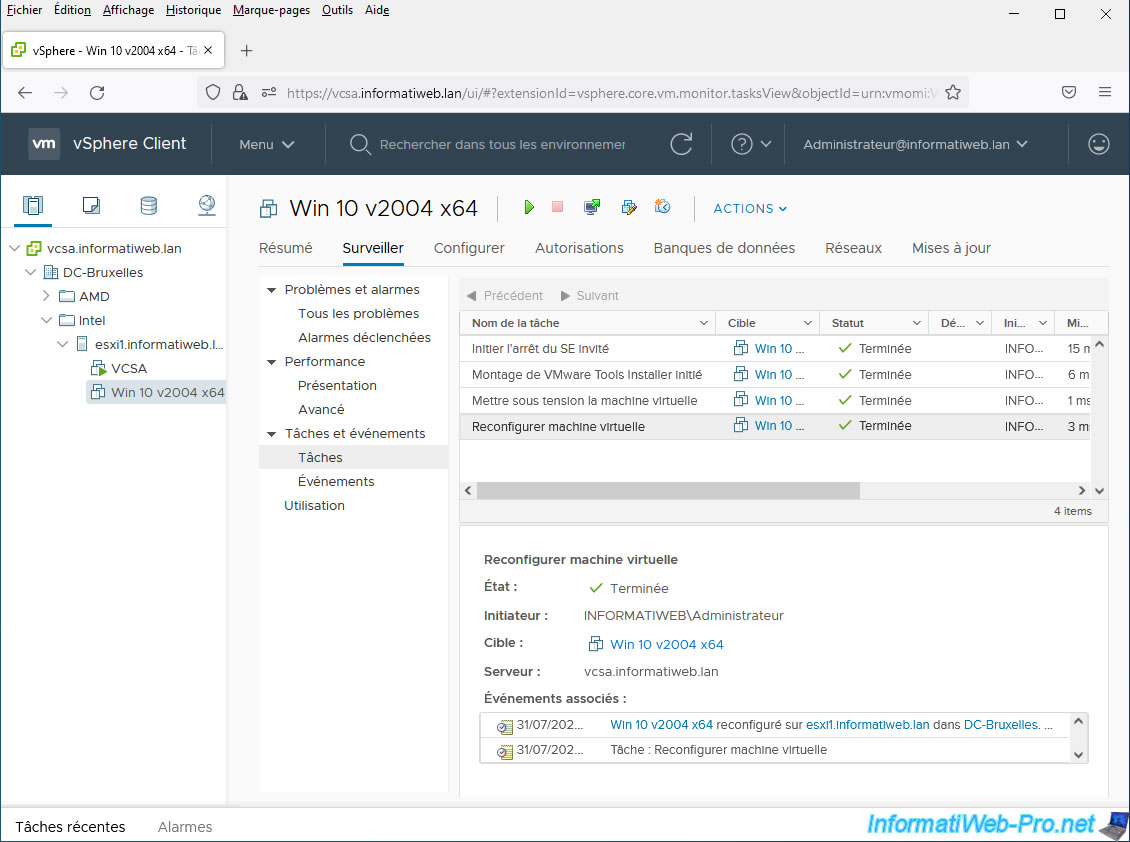Select the Hosts and Clusters inventory icon
Viewport: 1130px width, 842px height.
coord(33,205)
